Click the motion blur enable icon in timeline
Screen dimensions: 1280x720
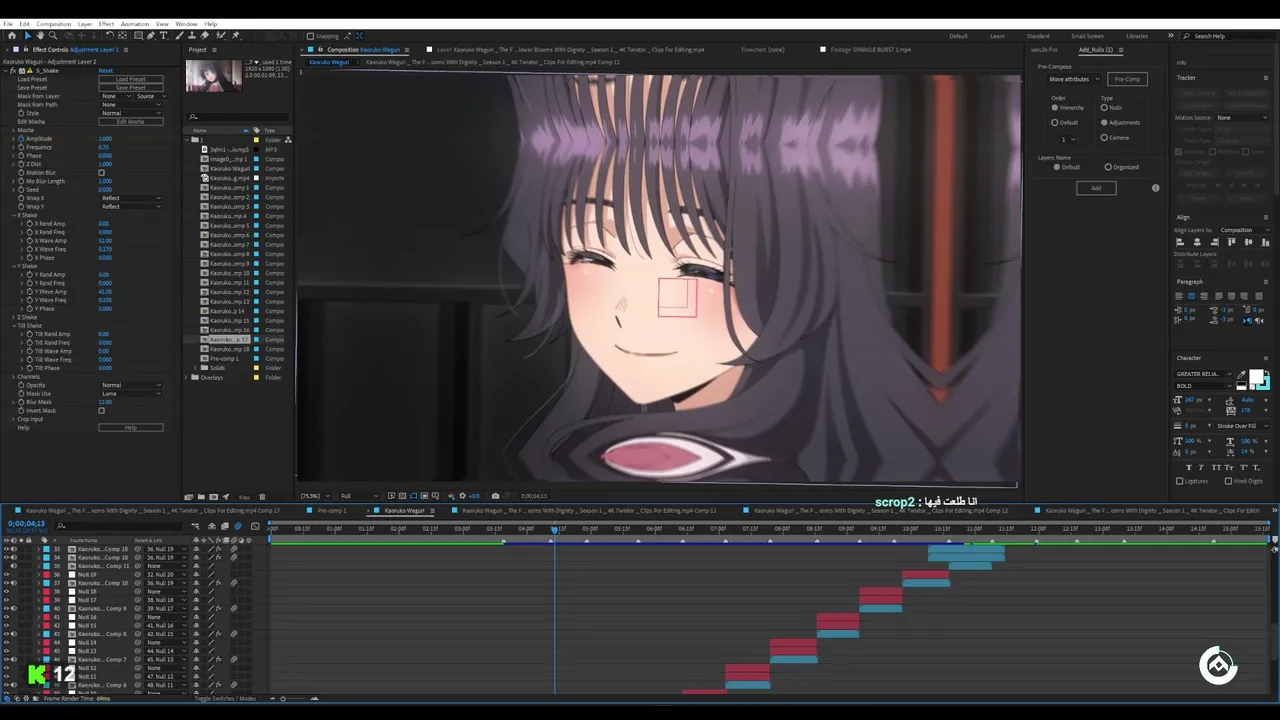pyautogui.click(x=238, y=526)
